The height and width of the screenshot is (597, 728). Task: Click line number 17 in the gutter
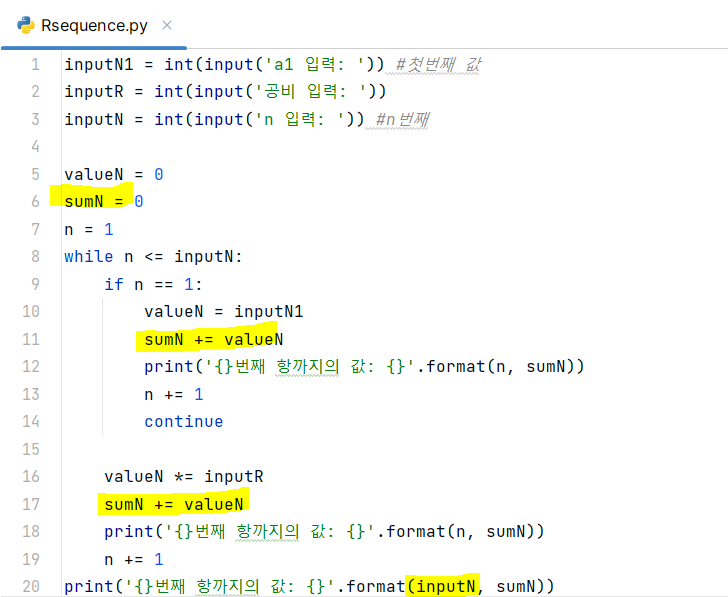coord(31,504)
